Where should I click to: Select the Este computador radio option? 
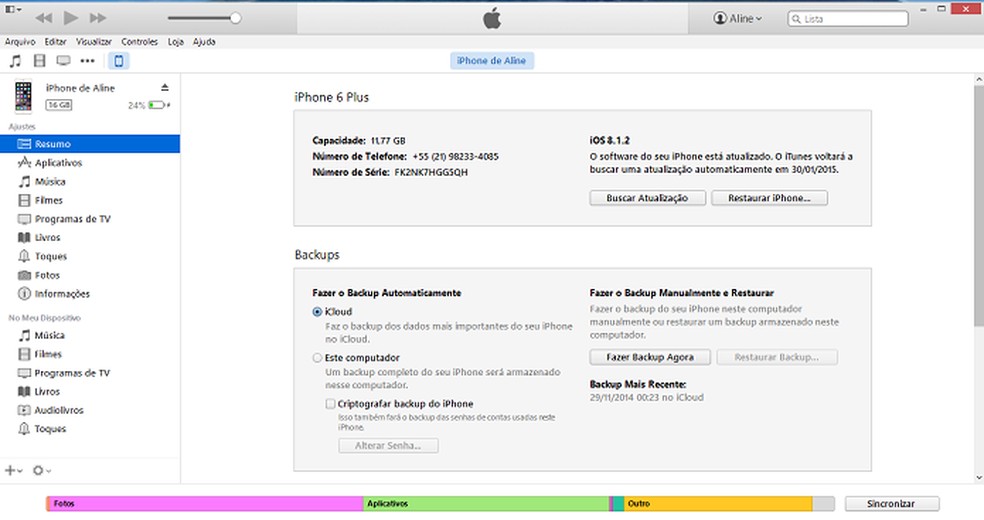tap(318, 357)
